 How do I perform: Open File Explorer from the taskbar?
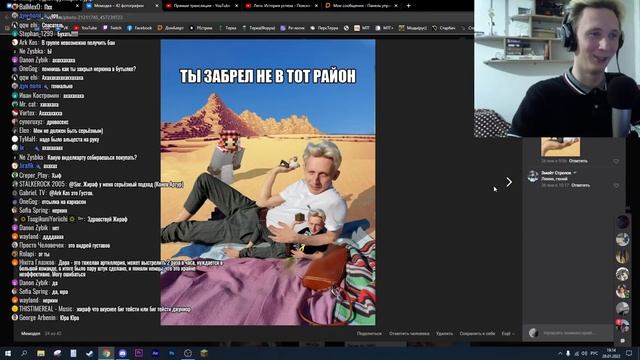pyautogui.click(x=41, y=353)
